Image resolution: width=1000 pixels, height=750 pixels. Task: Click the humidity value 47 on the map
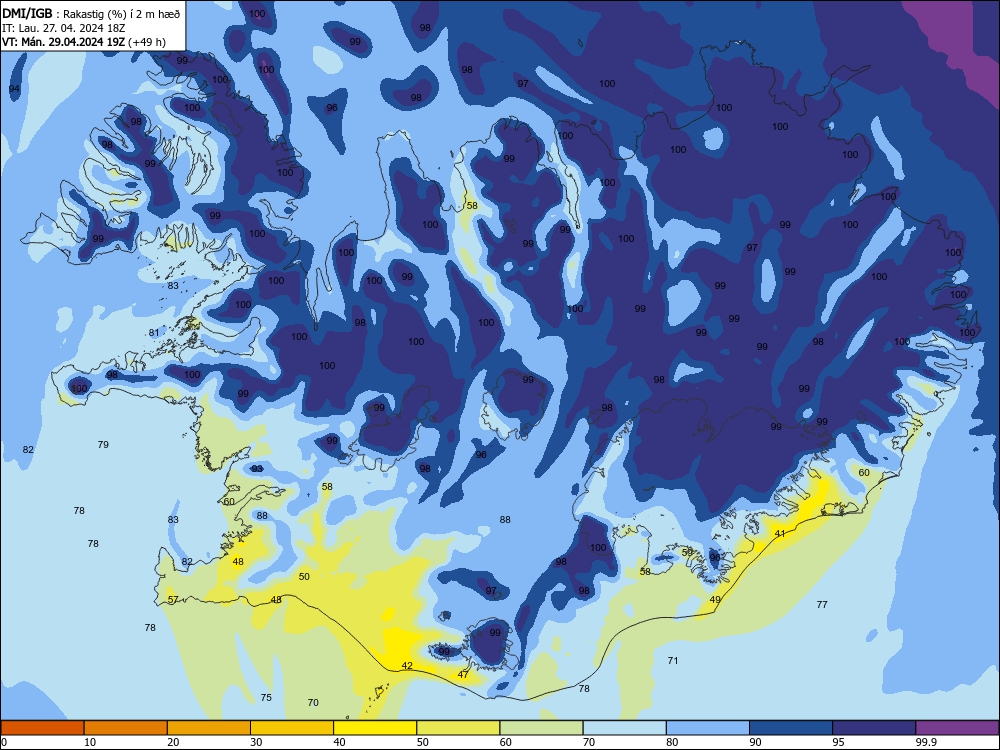coord(463,675)
